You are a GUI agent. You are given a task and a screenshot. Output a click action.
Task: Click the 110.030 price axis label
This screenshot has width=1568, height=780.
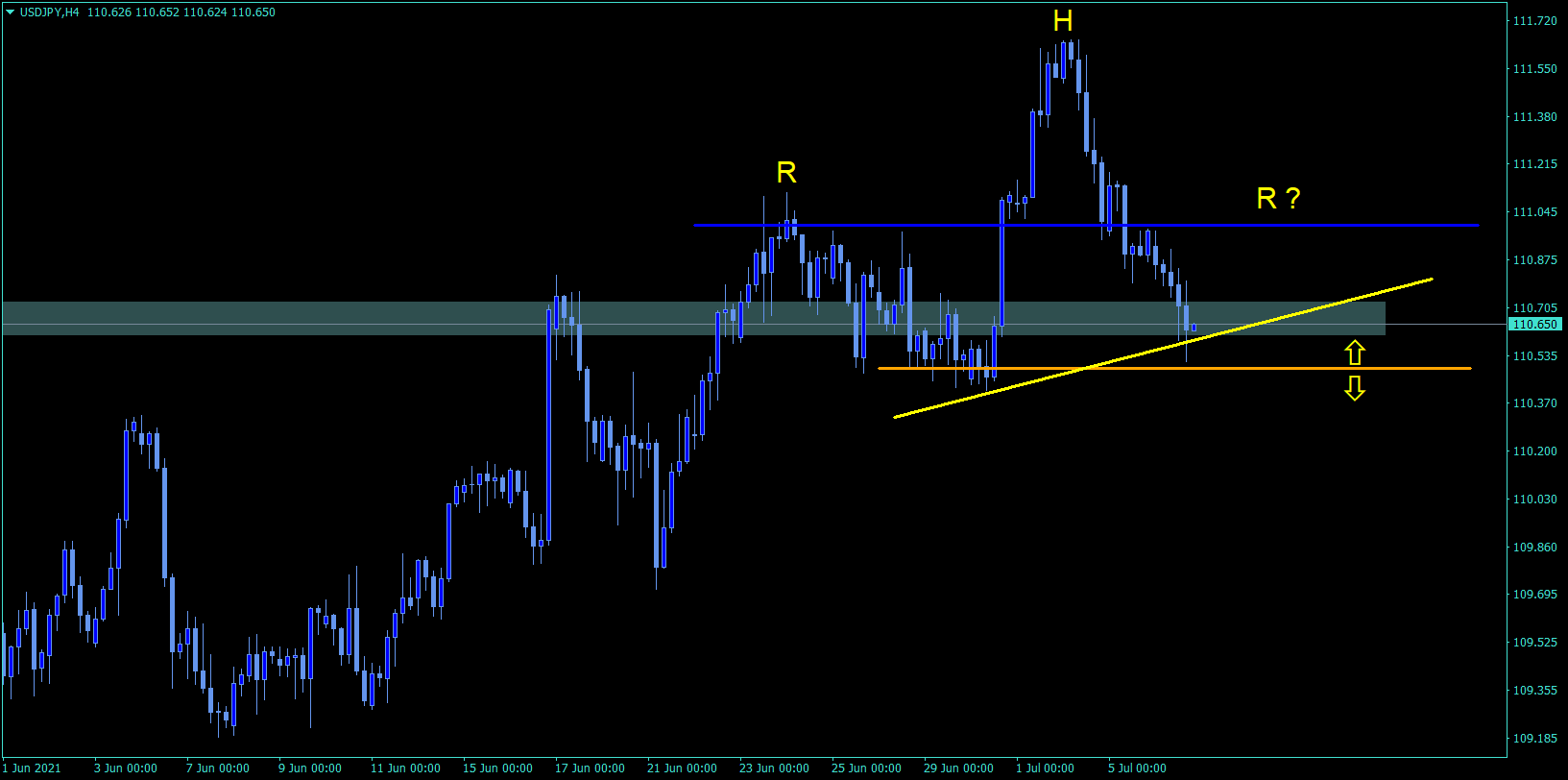click(x=1534, y=500)
